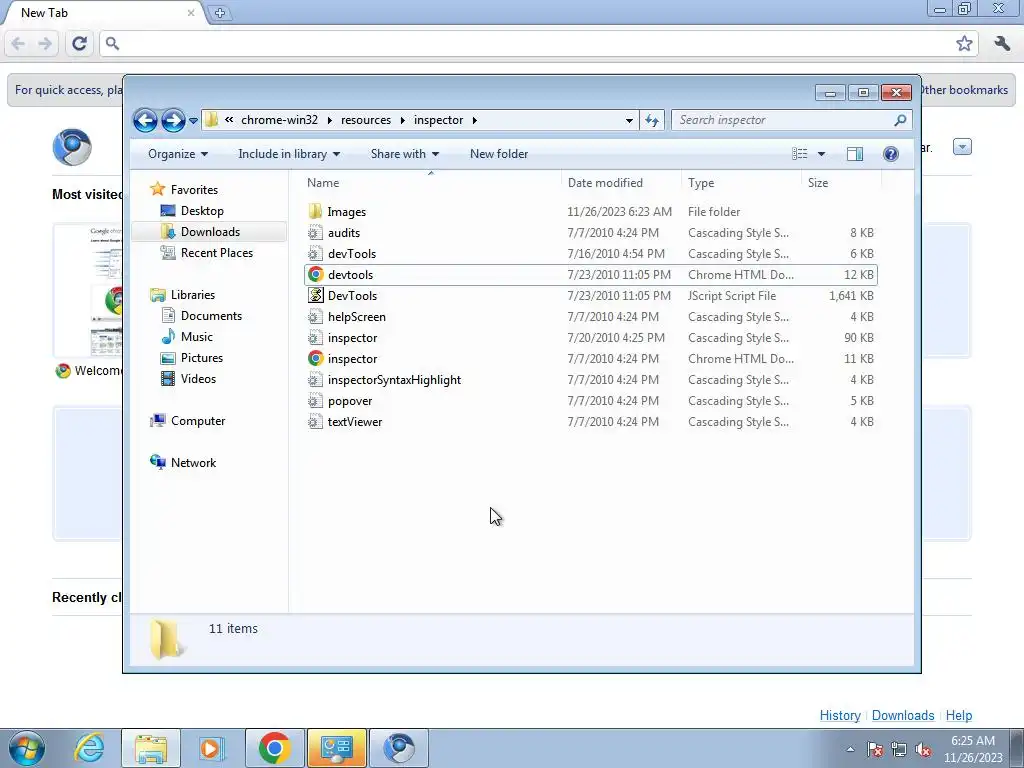Open the History link in Chrome
1024x768 pixels.
point(840,715)
